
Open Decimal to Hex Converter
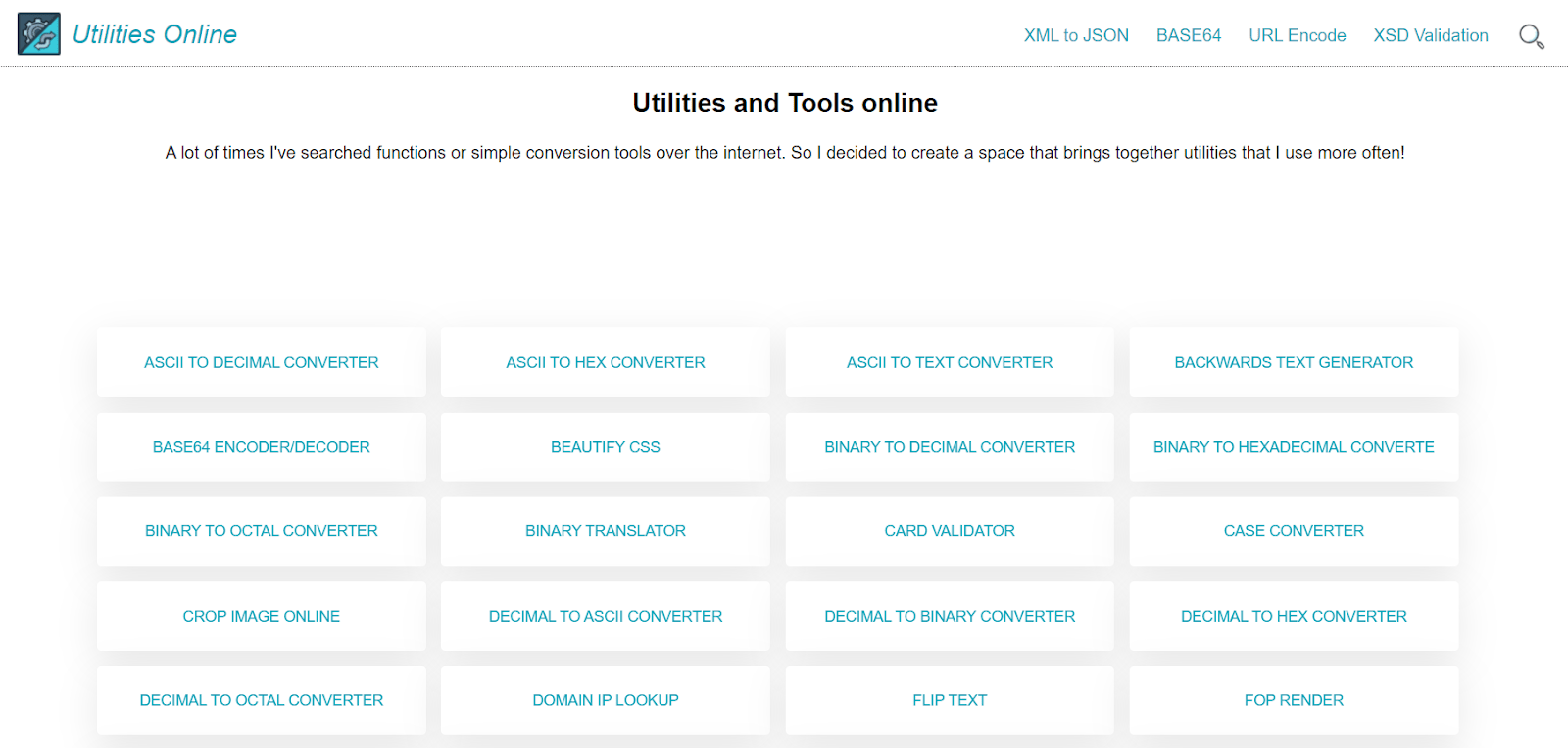[x=1294, y=616]
